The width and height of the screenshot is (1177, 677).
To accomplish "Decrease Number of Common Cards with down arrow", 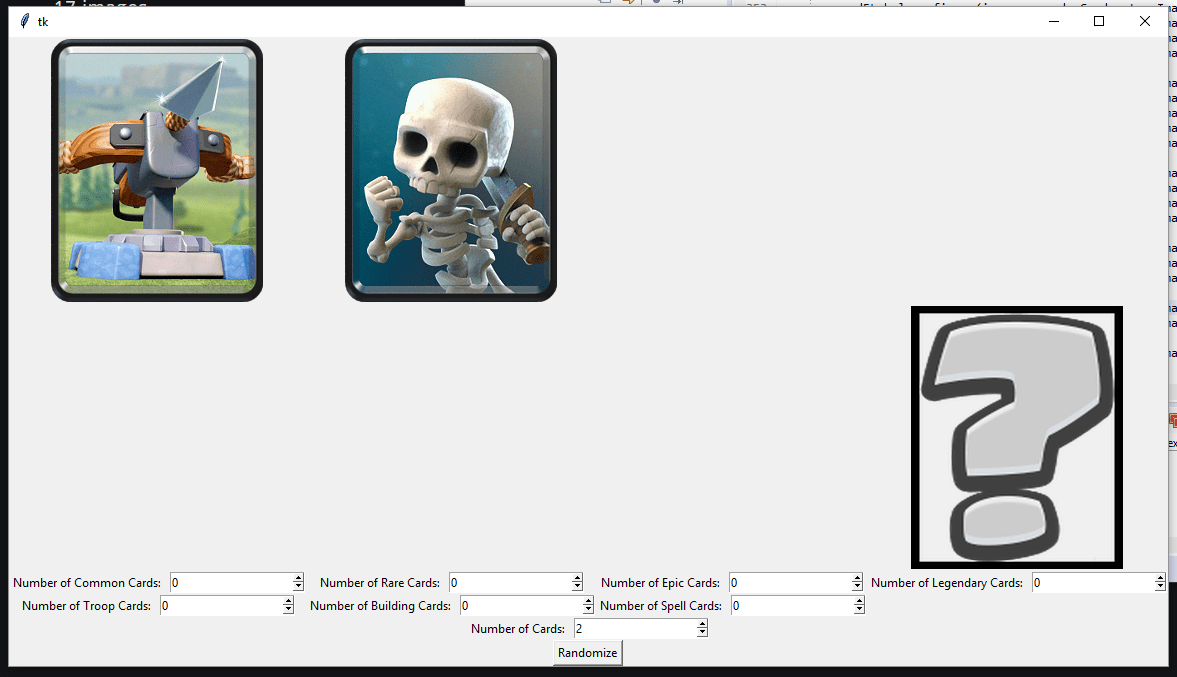I will (x=298, y=587).
